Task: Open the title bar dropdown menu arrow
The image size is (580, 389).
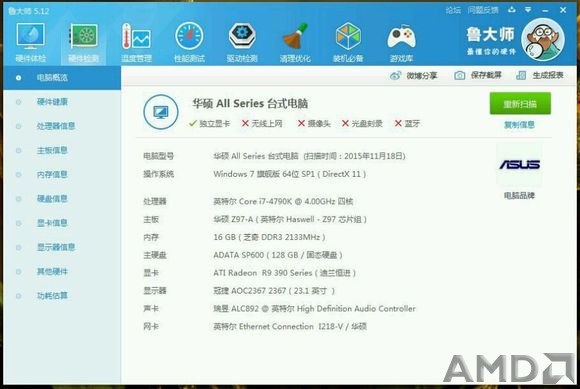Action: [528, 10]
